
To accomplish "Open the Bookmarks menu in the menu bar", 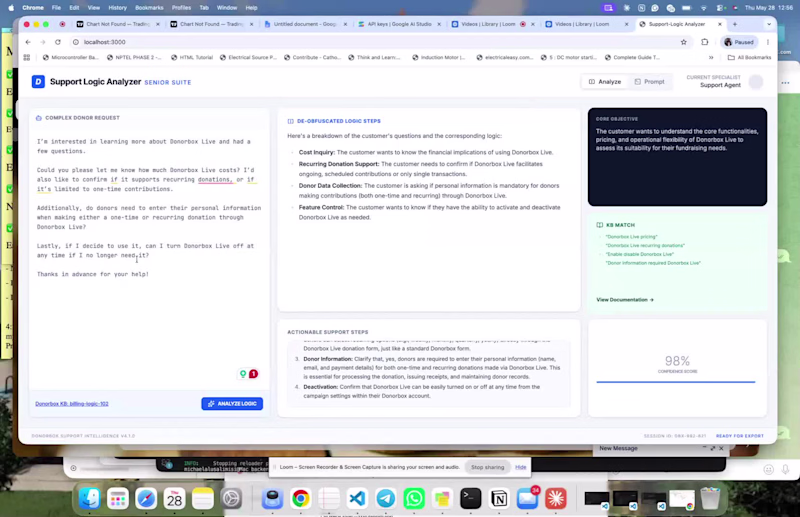I will [x=149, y=8].
